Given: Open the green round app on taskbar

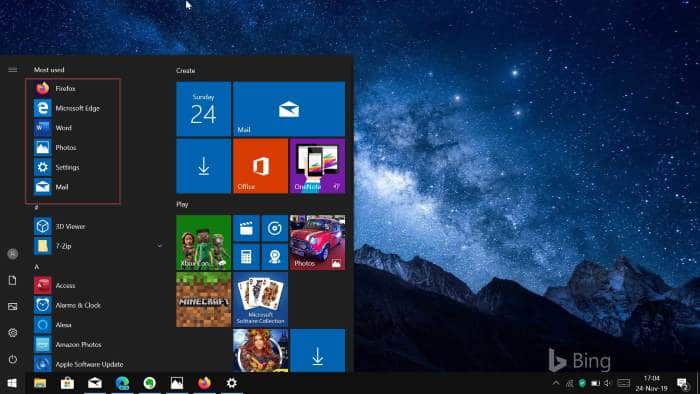Looking at the screenshot, I should (x=150, y=383).
